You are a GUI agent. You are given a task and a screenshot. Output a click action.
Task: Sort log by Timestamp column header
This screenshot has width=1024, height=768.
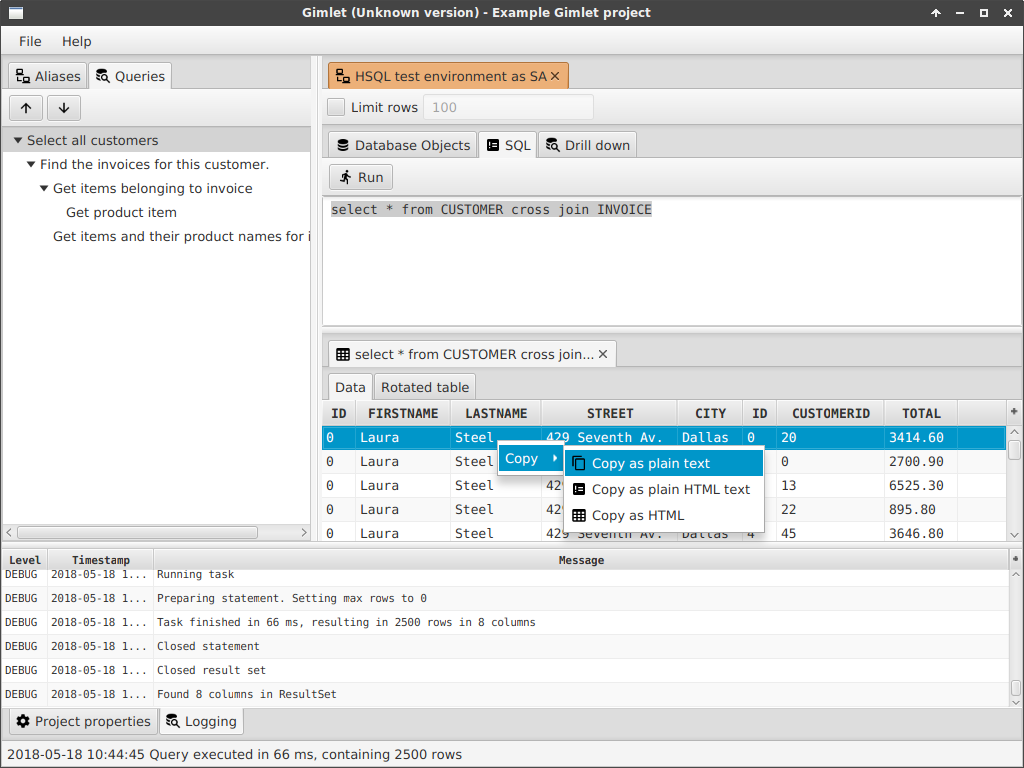pos(101,560)
